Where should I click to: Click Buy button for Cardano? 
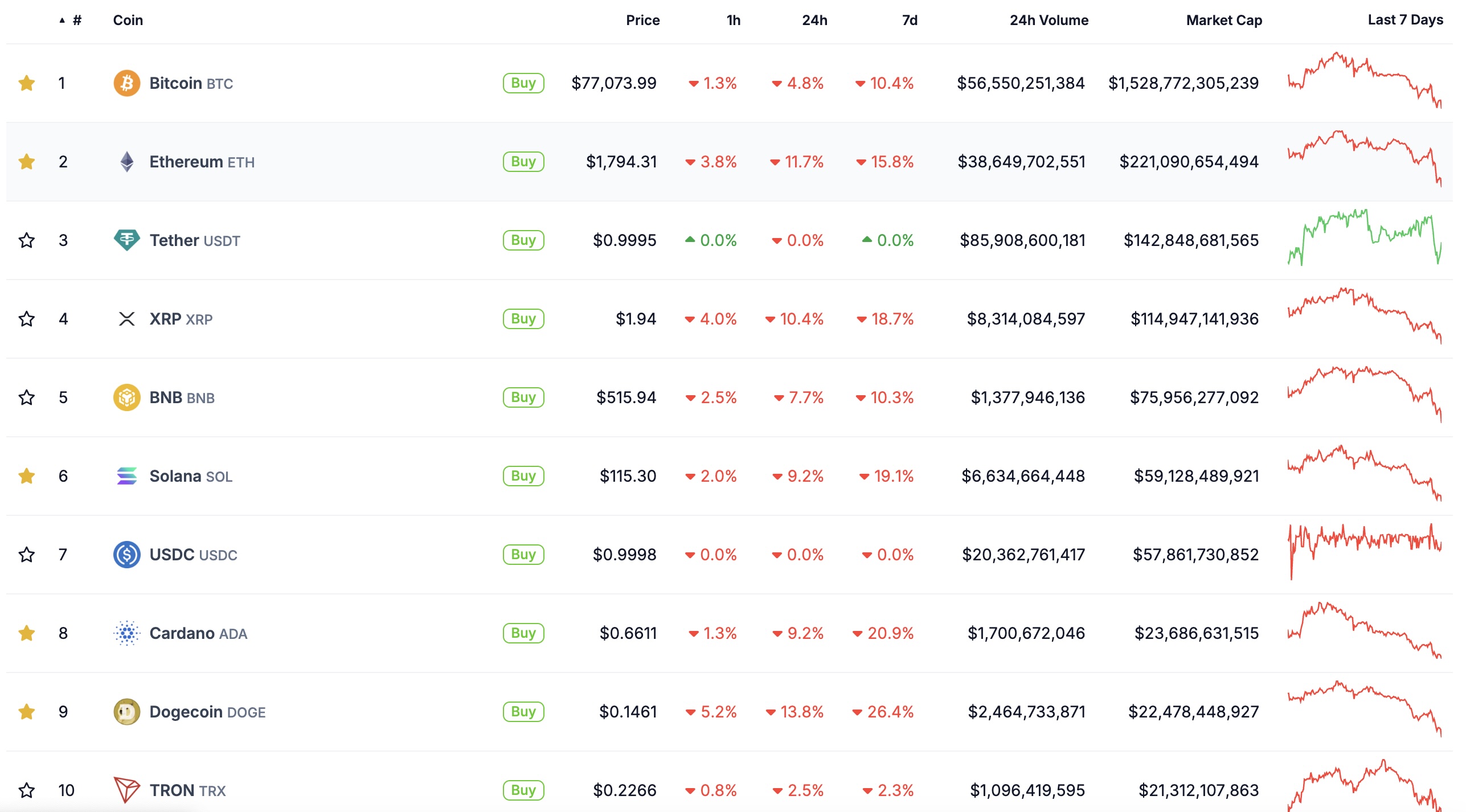point(523,633)
